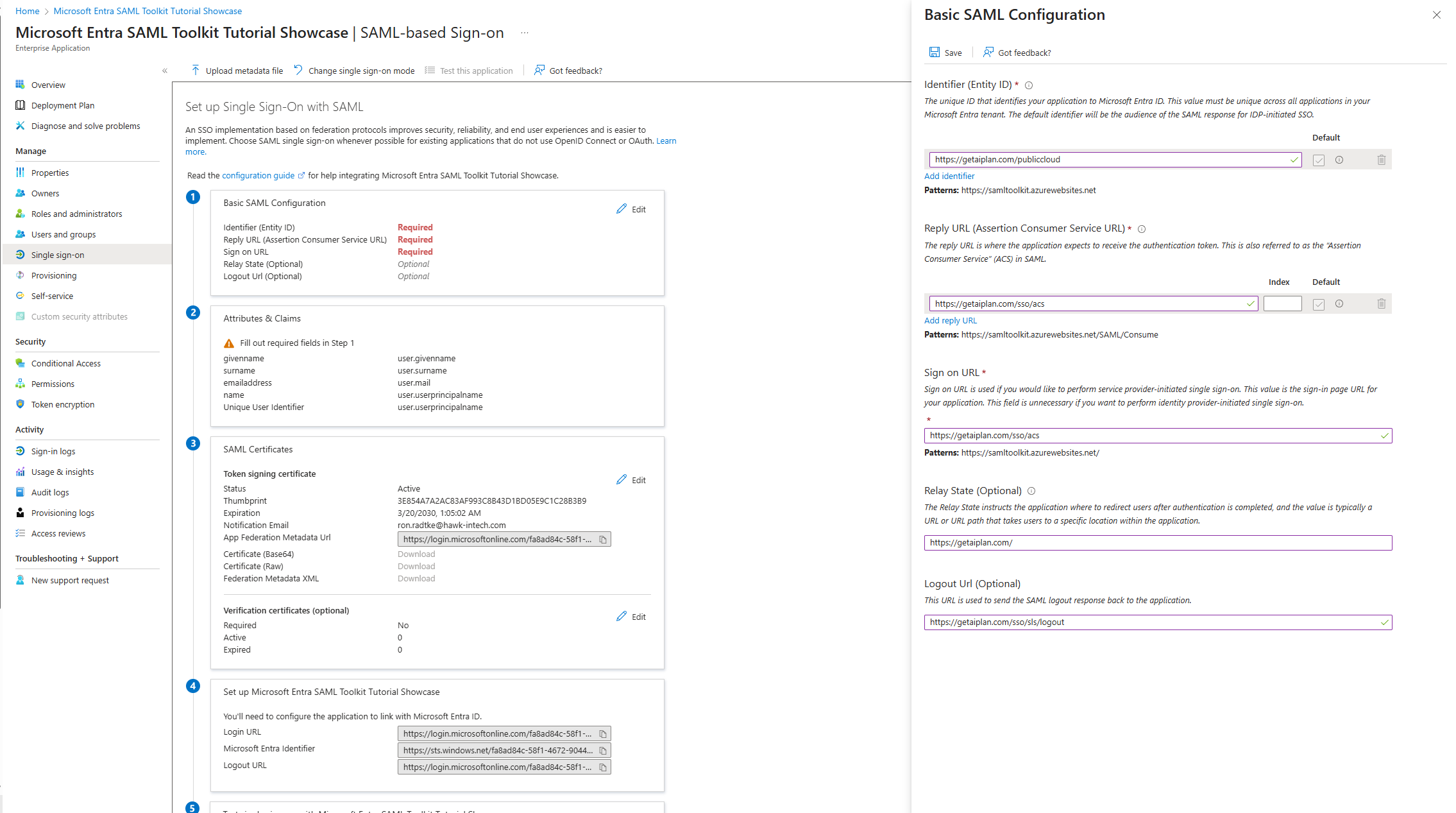Collapse the left navigation sidebar

pos(165,71)
